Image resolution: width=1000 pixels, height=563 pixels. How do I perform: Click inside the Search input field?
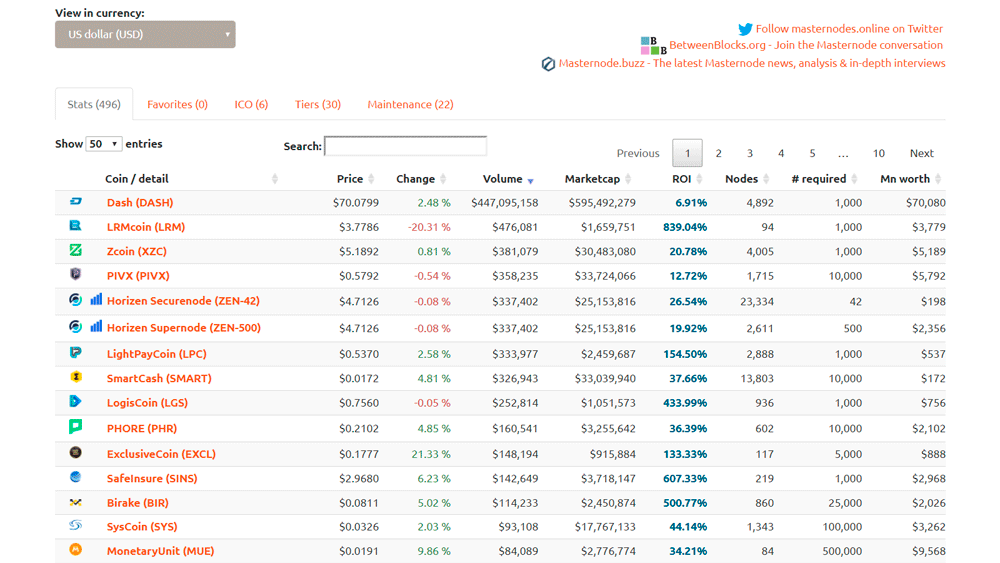pyautogui.click(x=406, y=146)
